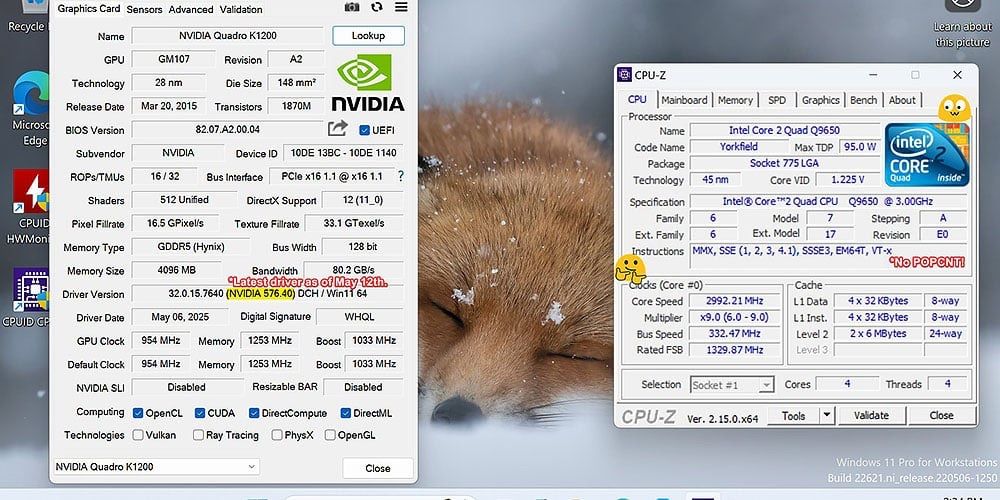
Task: Toggle the CUDA checkbox
Action: pos(200,413)
